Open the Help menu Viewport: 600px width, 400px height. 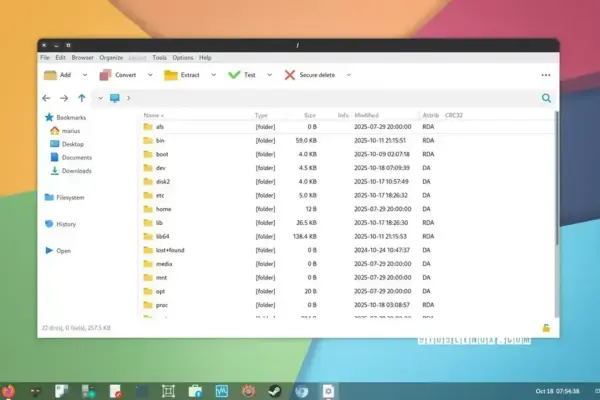click(x=205, y=58)
